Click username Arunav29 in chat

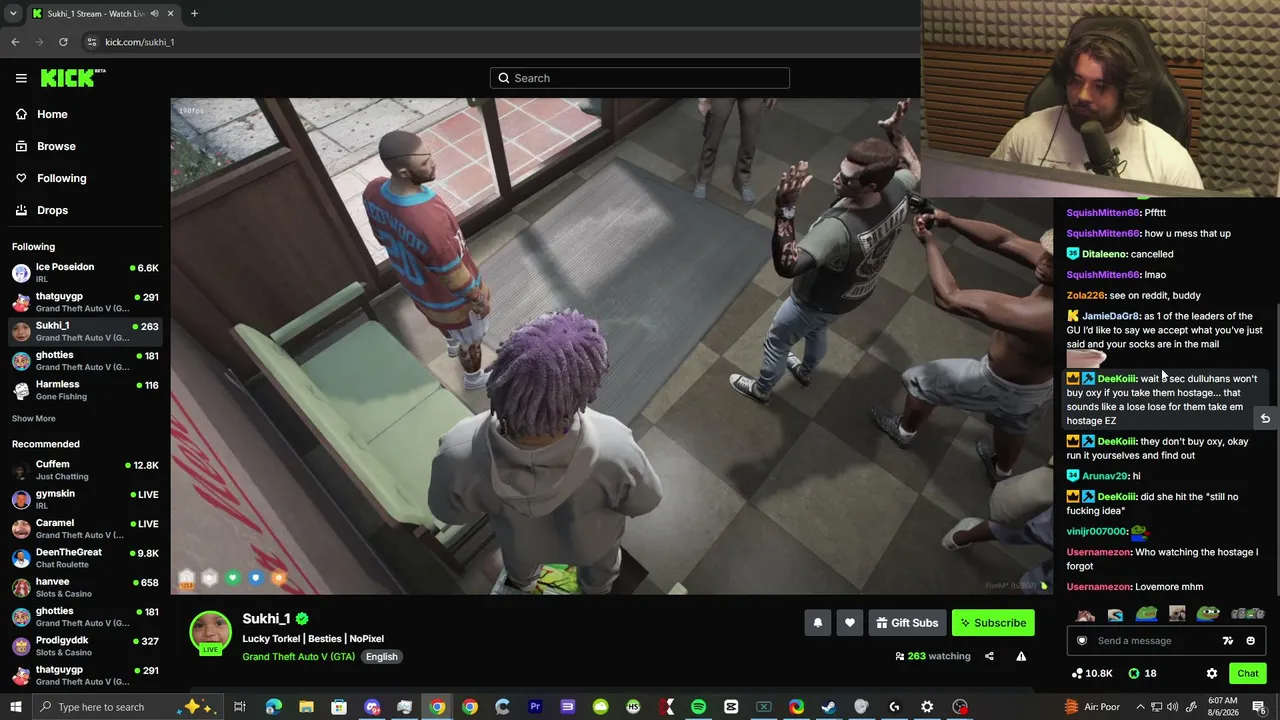pyautogui.click(x=1104, y=476)
